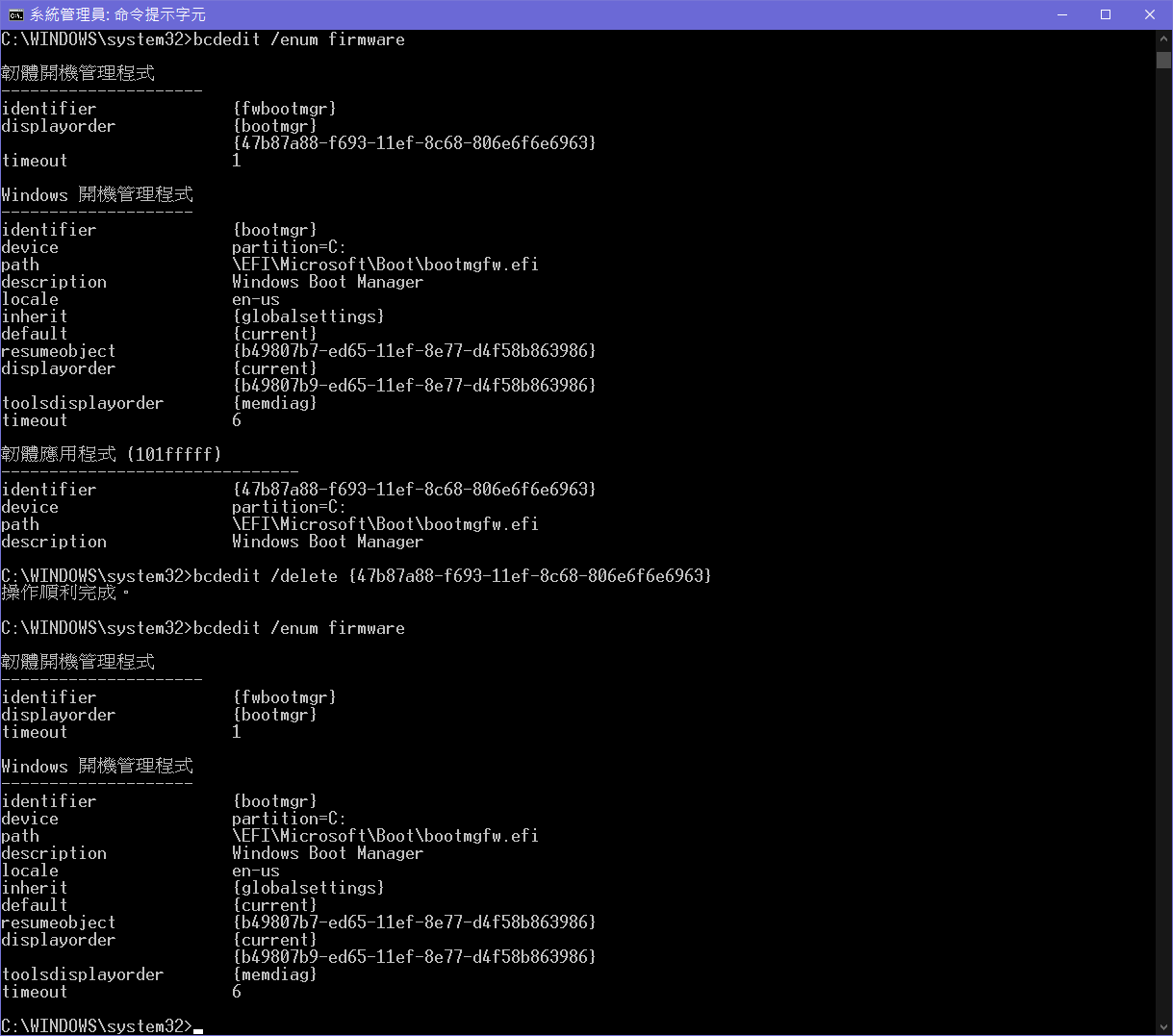Click {globalsettings} in the first listing
This screenshot has height=1036, width=1173.
[x=308, y=316]
